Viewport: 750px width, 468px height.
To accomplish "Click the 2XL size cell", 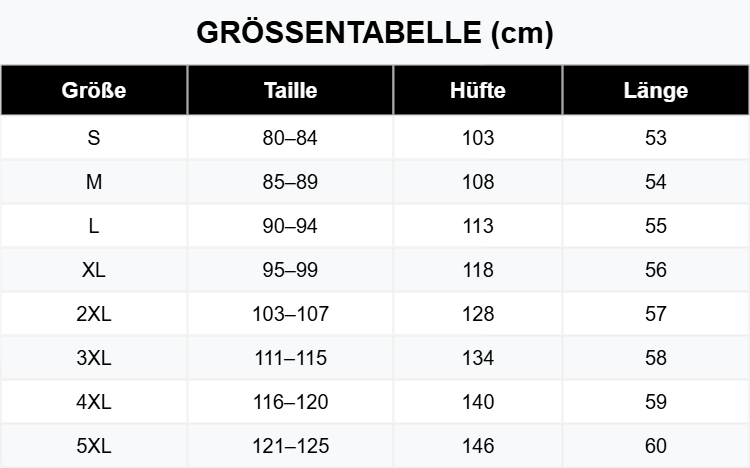I will pyautogui.click(x=94, y=314).
